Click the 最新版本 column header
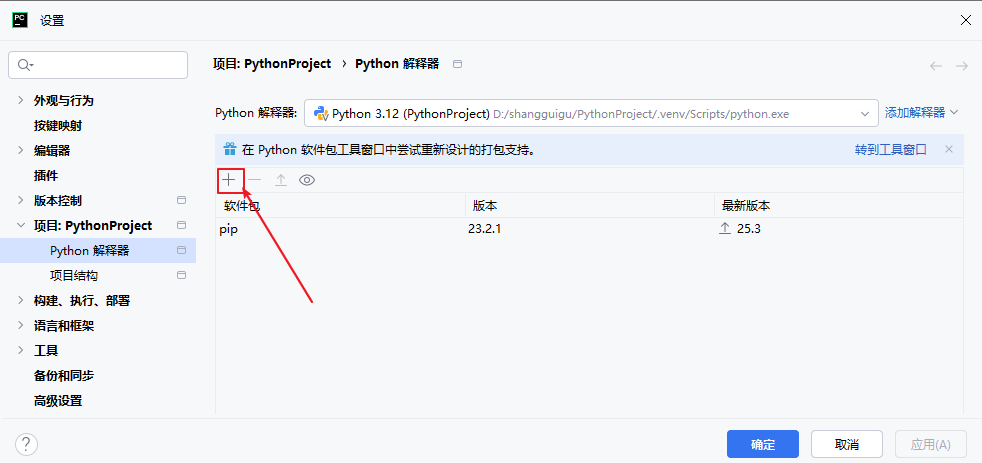Screen dimensions: 982x463 point(839,205)
